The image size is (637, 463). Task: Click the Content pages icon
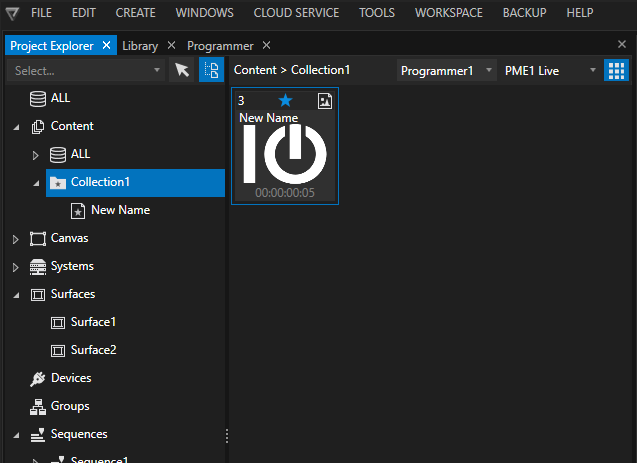[38, 127]
